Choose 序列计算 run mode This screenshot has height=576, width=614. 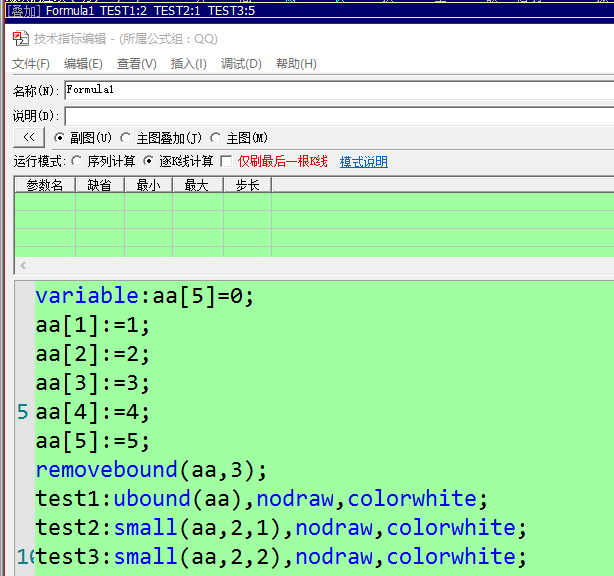coord(78,161)
